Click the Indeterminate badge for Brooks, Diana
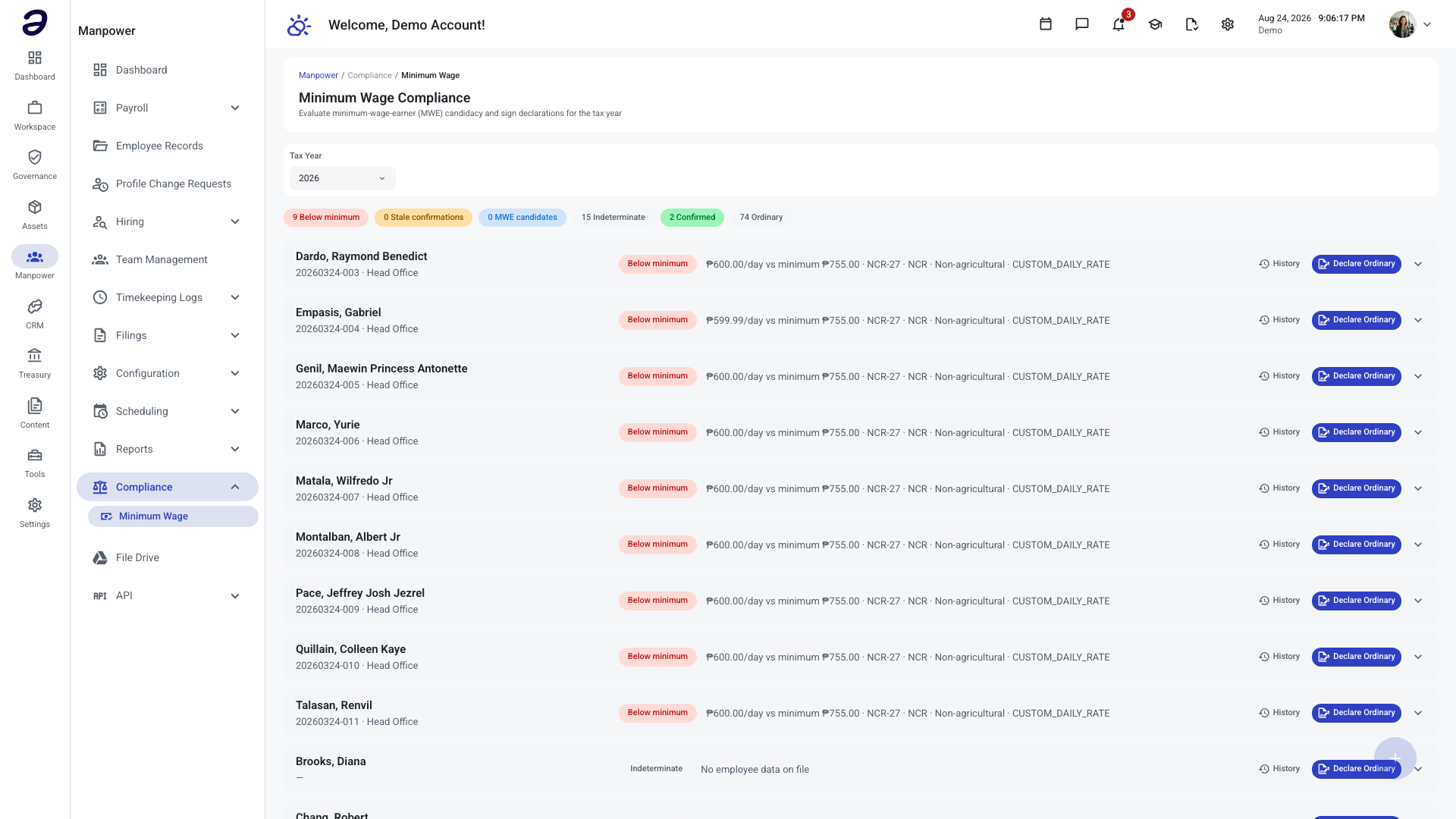 tap(656, 769)
